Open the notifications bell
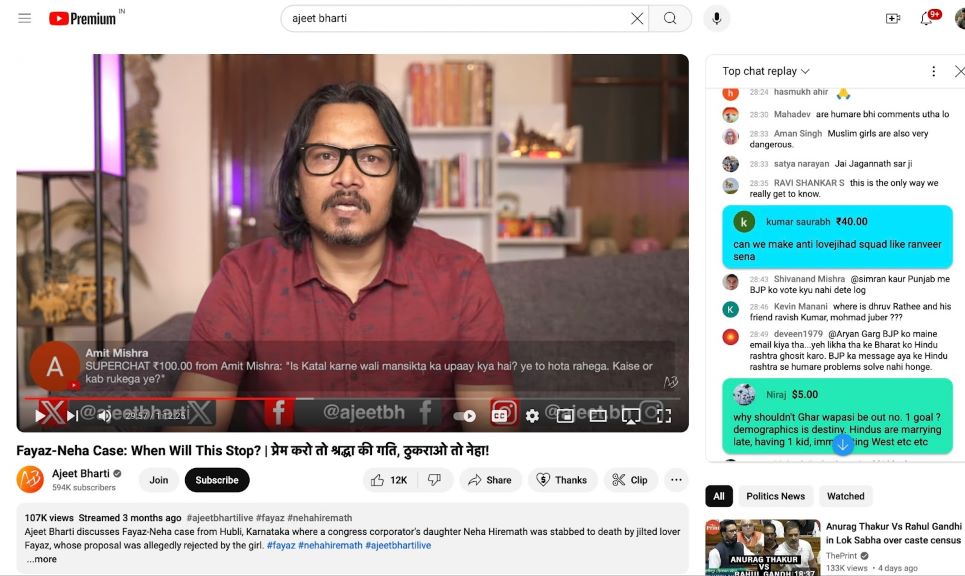 point(927,18)
